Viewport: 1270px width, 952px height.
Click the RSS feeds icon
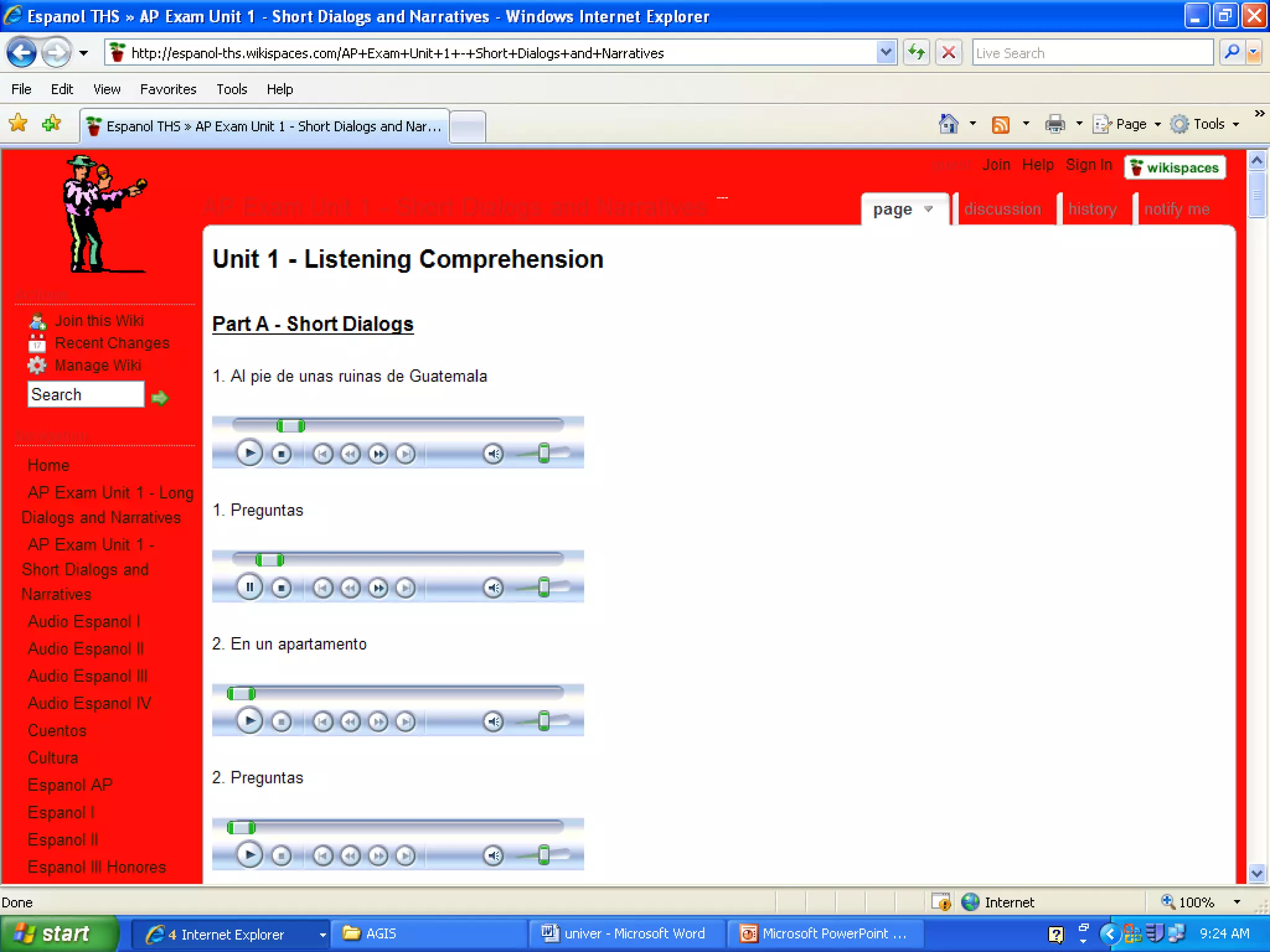1000,124
